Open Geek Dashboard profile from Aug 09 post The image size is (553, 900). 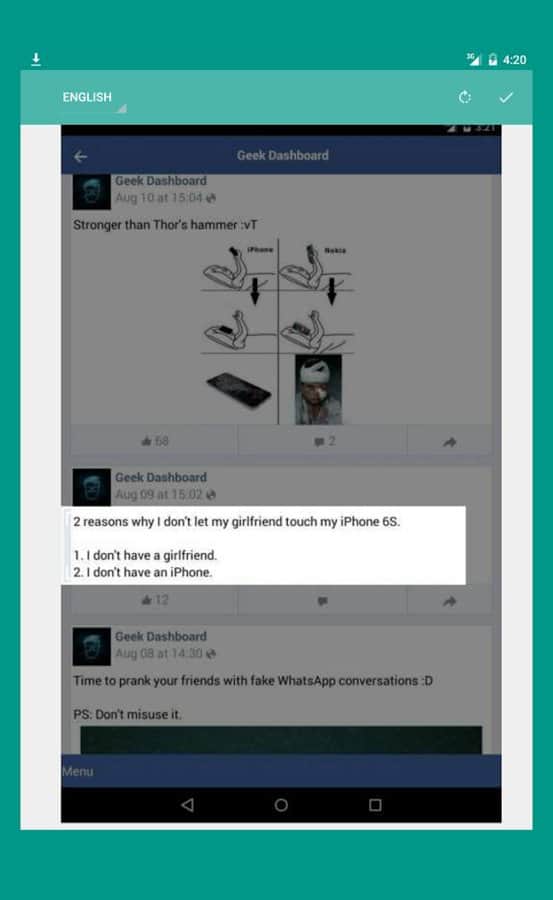point(161,478)
